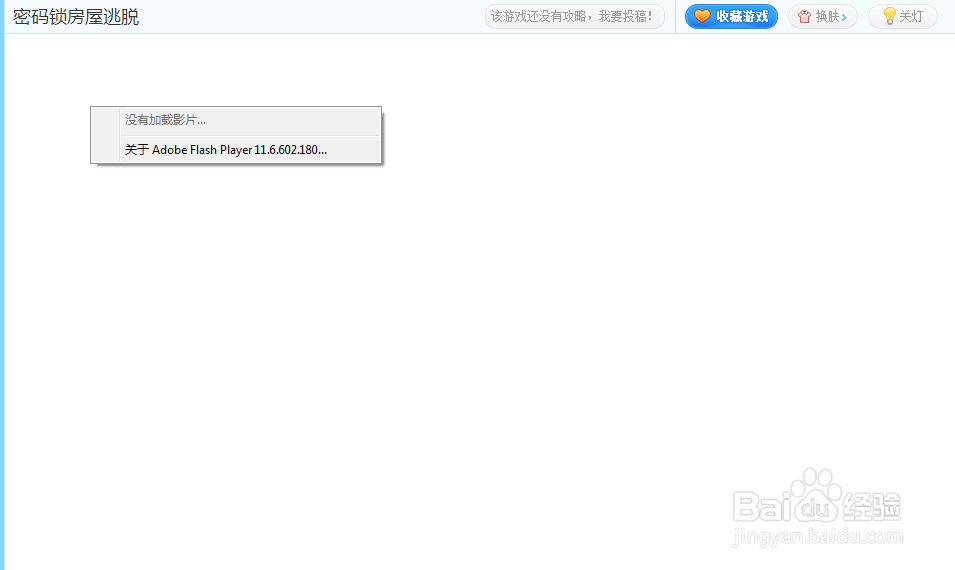Click the 收藏游戏 button
The height and width of the screenshot is (570, 955).
[x=731, y=16]
